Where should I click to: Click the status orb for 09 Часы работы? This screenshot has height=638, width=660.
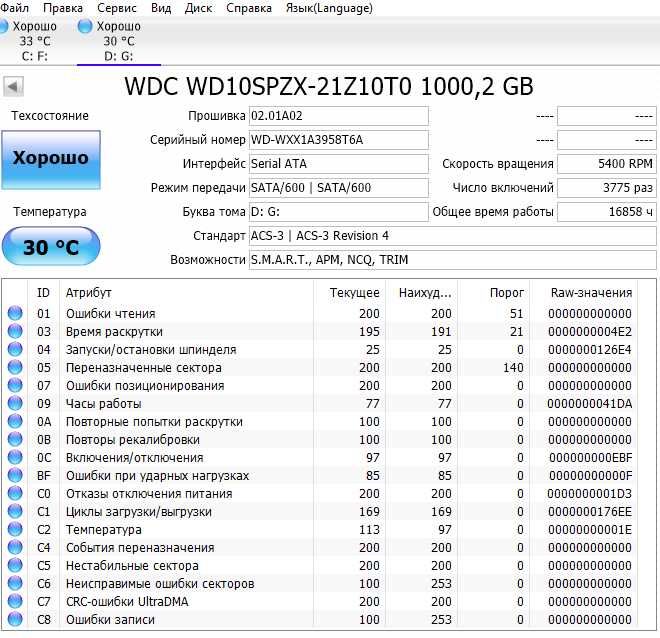click(x=15, y=403)
